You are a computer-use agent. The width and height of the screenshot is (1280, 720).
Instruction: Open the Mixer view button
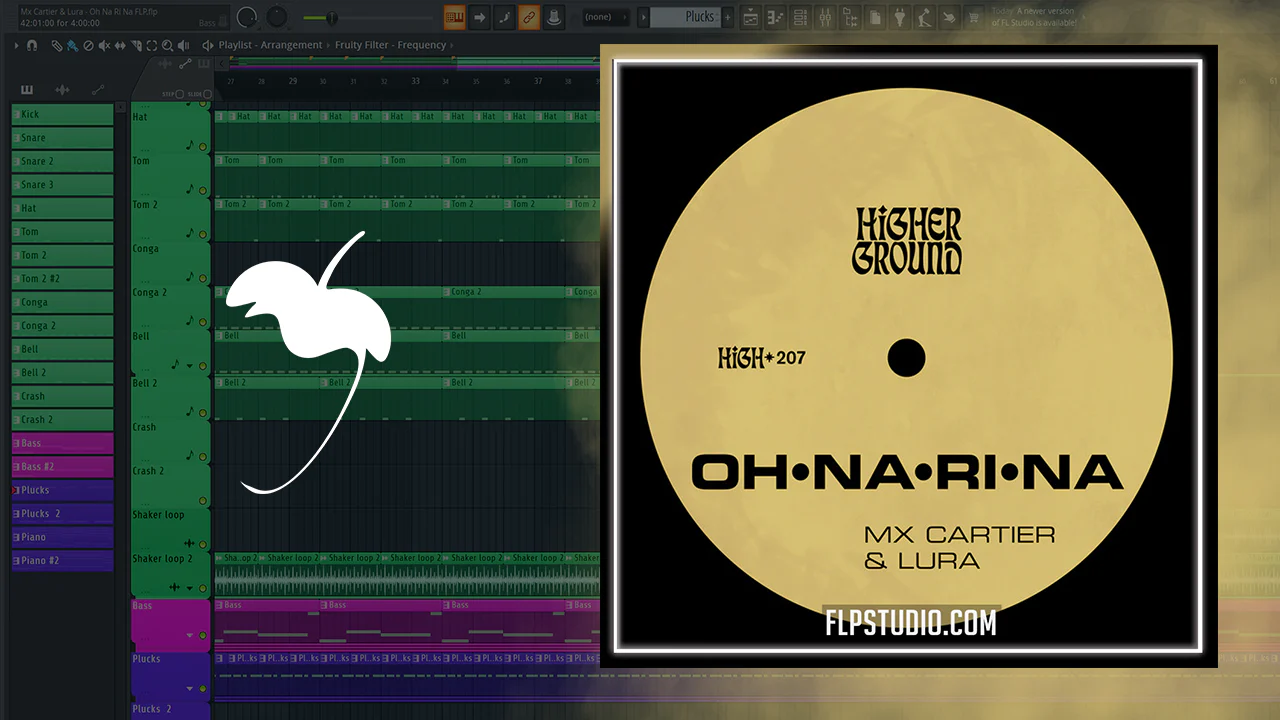coord(825,17)
